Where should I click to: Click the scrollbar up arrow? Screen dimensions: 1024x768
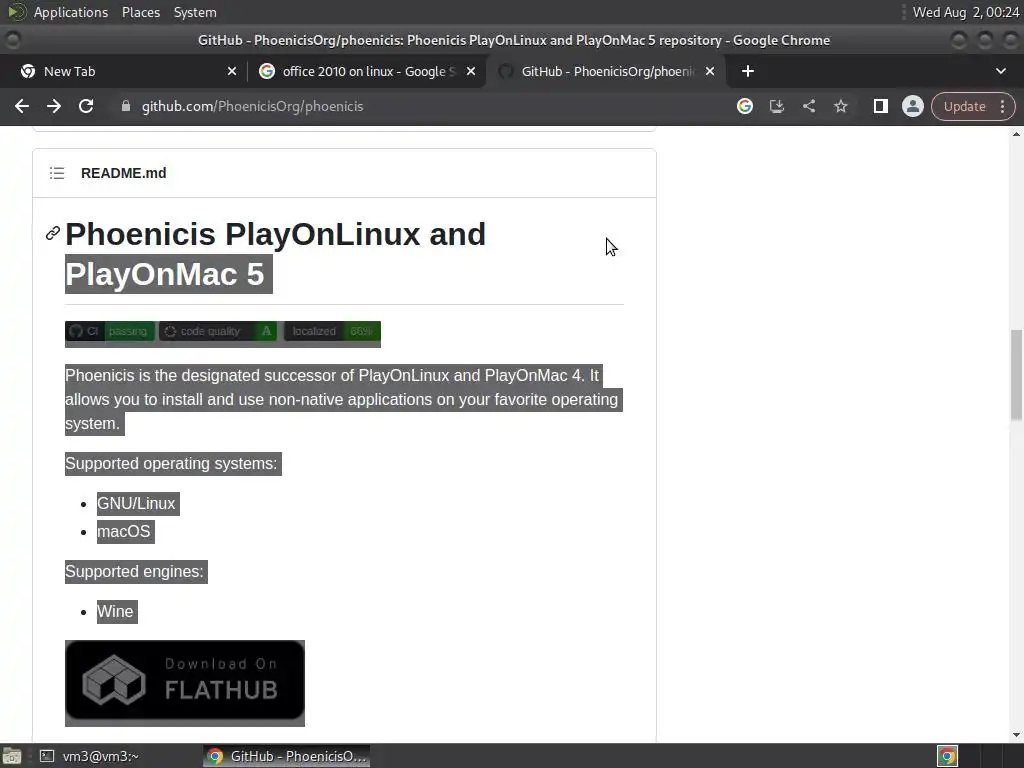pos(1016,134)
